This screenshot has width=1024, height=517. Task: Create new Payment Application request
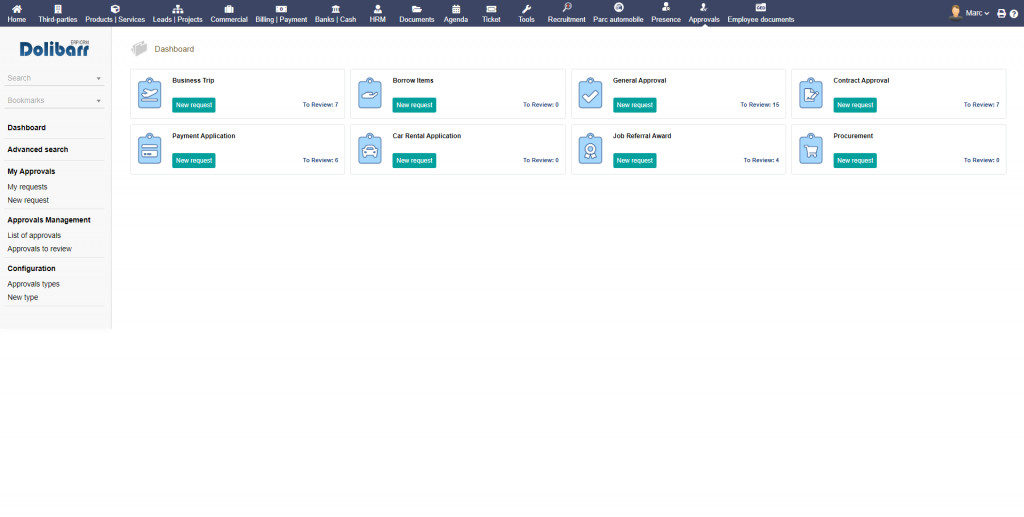tap(194, 161)
